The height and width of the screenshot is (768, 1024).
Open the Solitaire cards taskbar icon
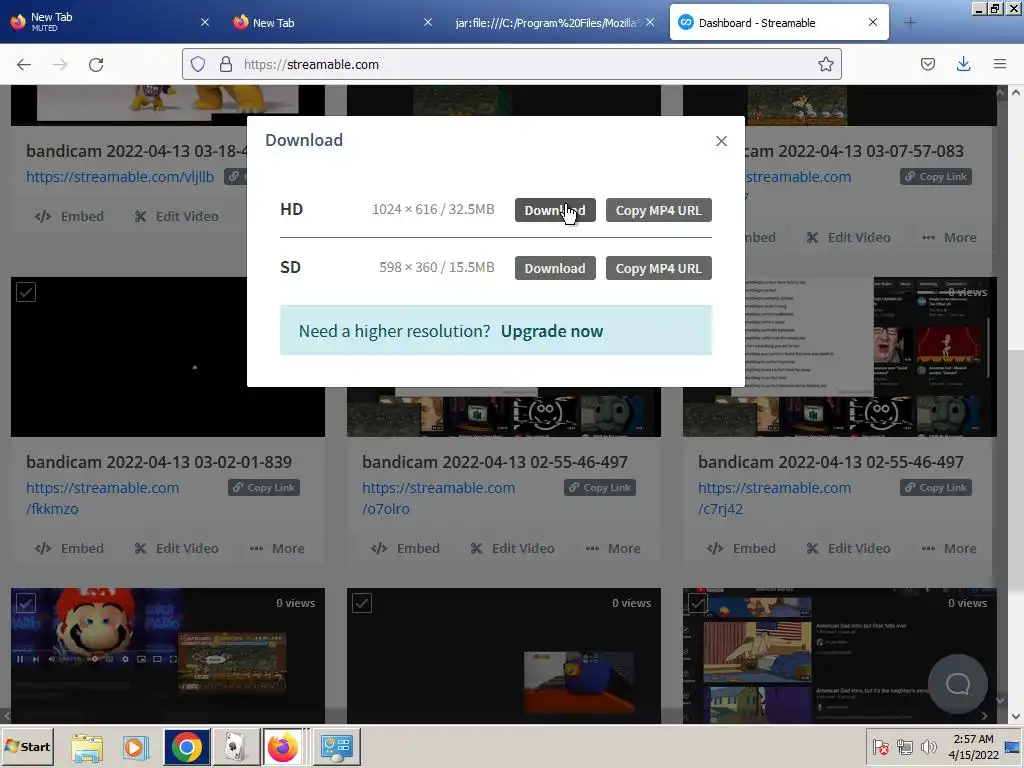pos(236,747)
